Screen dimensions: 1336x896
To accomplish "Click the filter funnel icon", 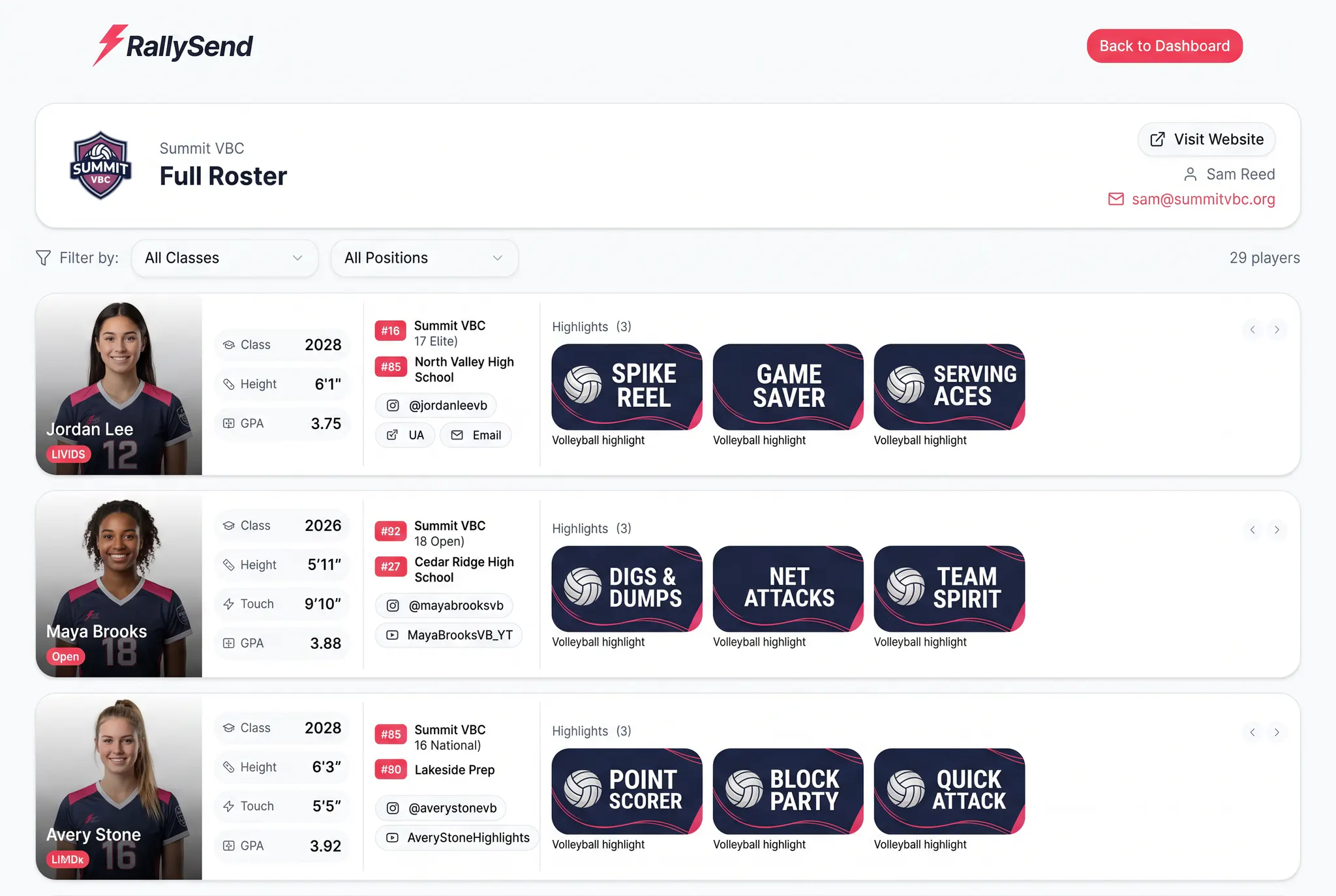I will [x=43, y=258].
